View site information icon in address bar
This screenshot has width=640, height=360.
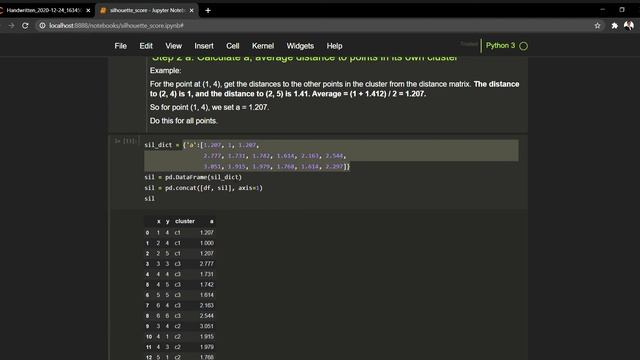(x=42, y=25)
